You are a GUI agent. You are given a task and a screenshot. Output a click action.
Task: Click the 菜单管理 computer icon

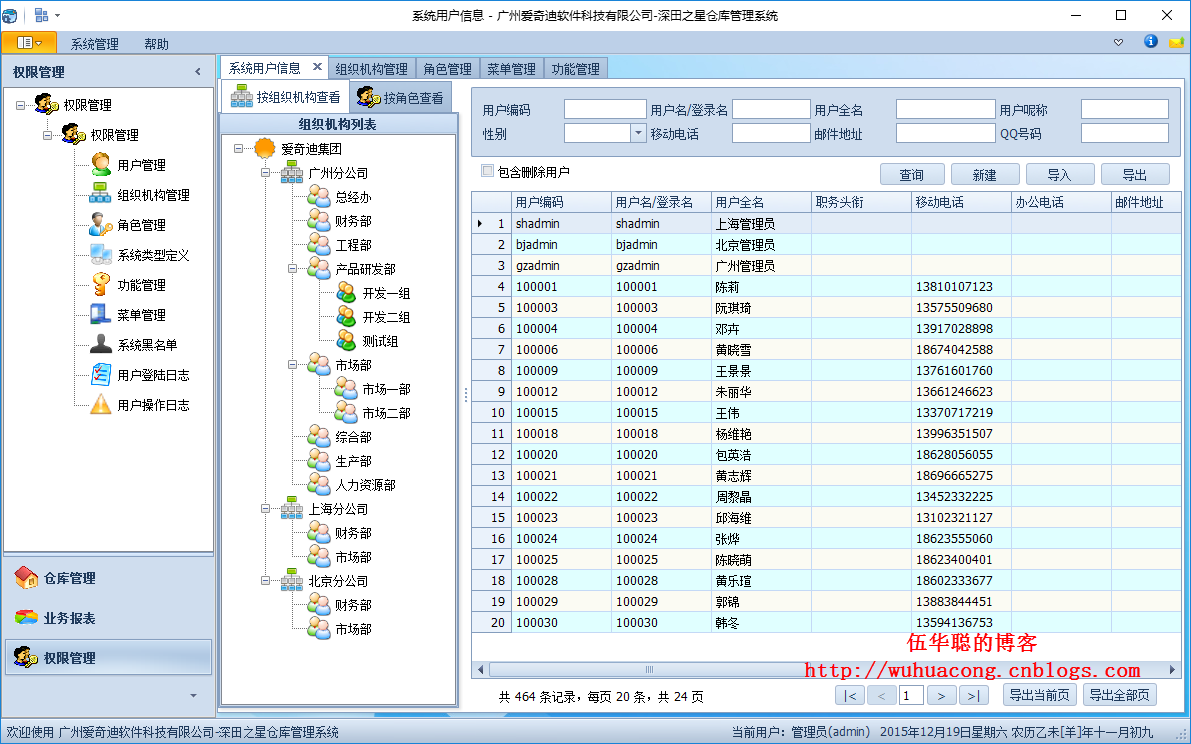(100, 314)
